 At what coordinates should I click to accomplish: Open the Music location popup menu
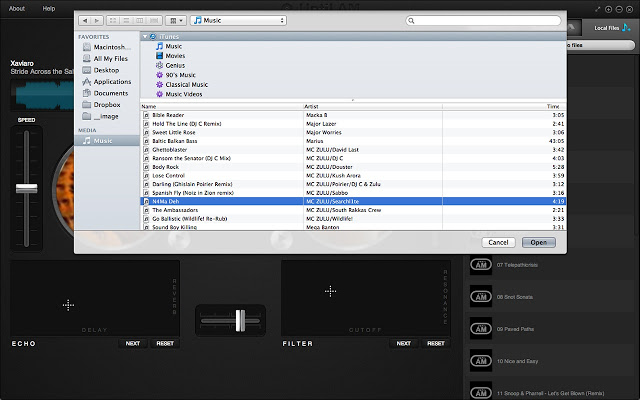(238, 20)
